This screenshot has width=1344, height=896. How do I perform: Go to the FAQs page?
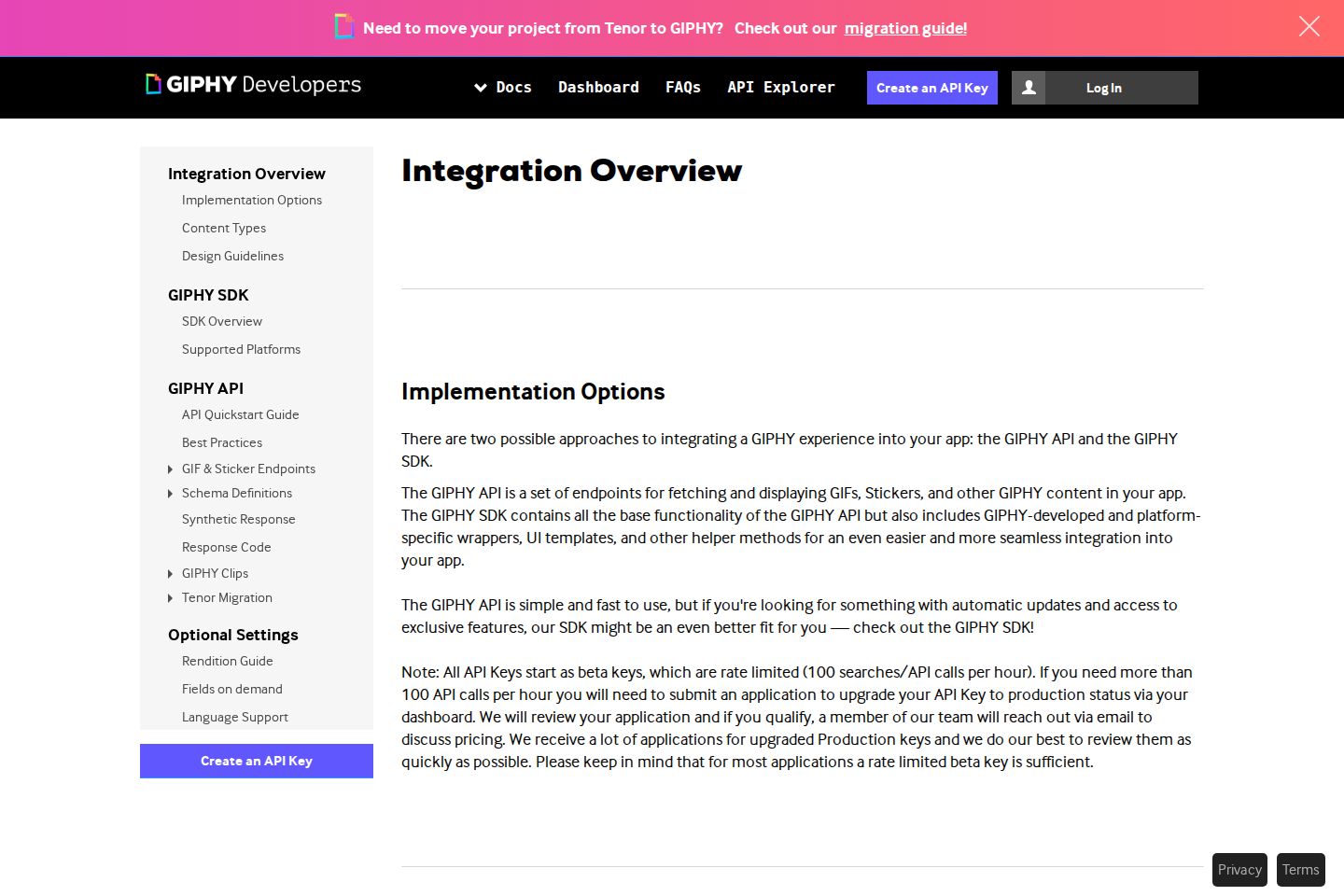click(683, 87)
